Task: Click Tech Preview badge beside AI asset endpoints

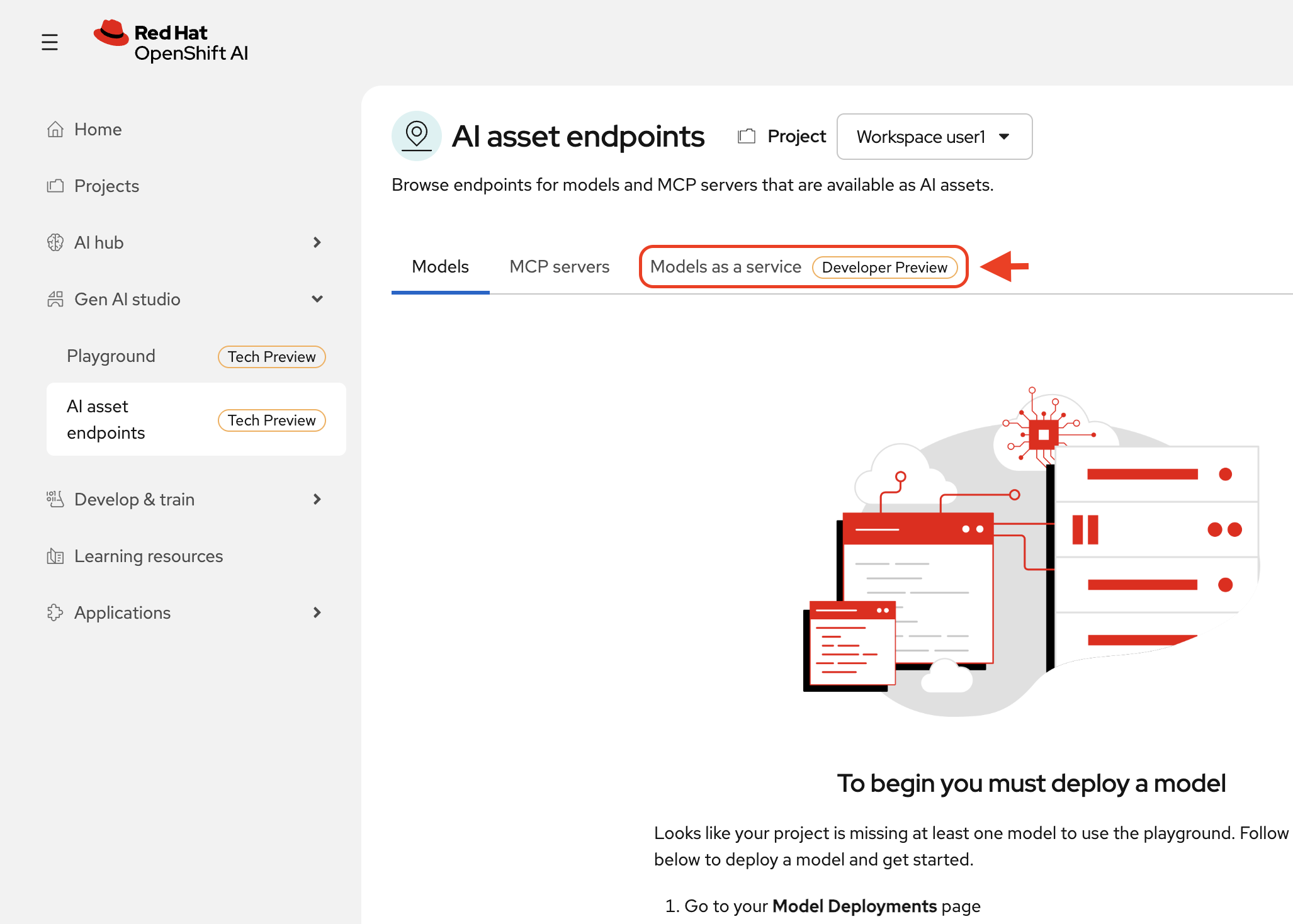Action: [272, 420]
